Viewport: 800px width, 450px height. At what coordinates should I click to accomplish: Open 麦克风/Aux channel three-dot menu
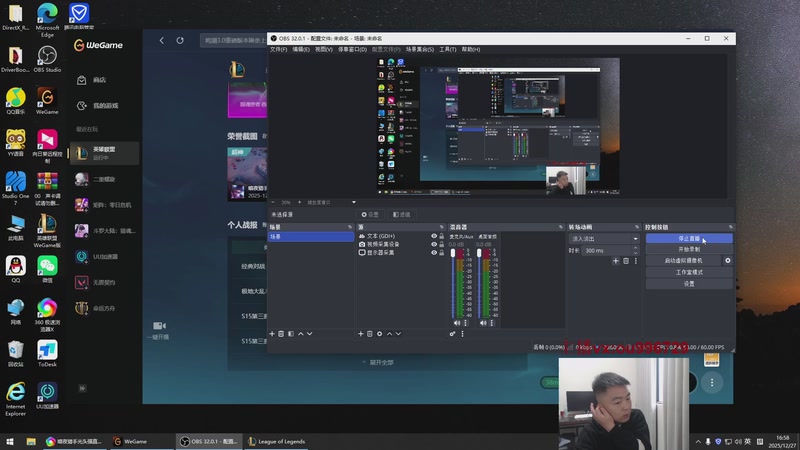tap(465, 323)
